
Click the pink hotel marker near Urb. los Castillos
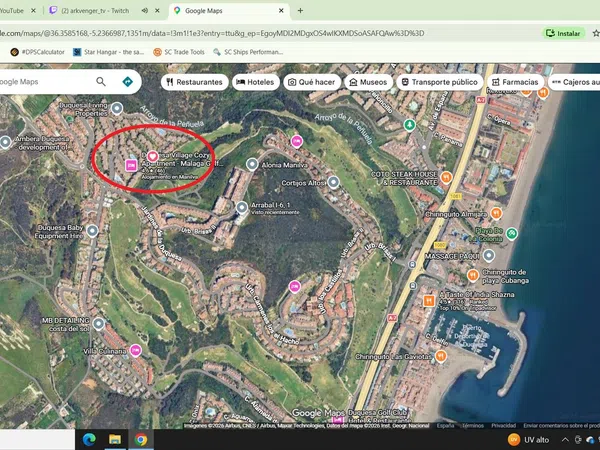pos(294,287)
